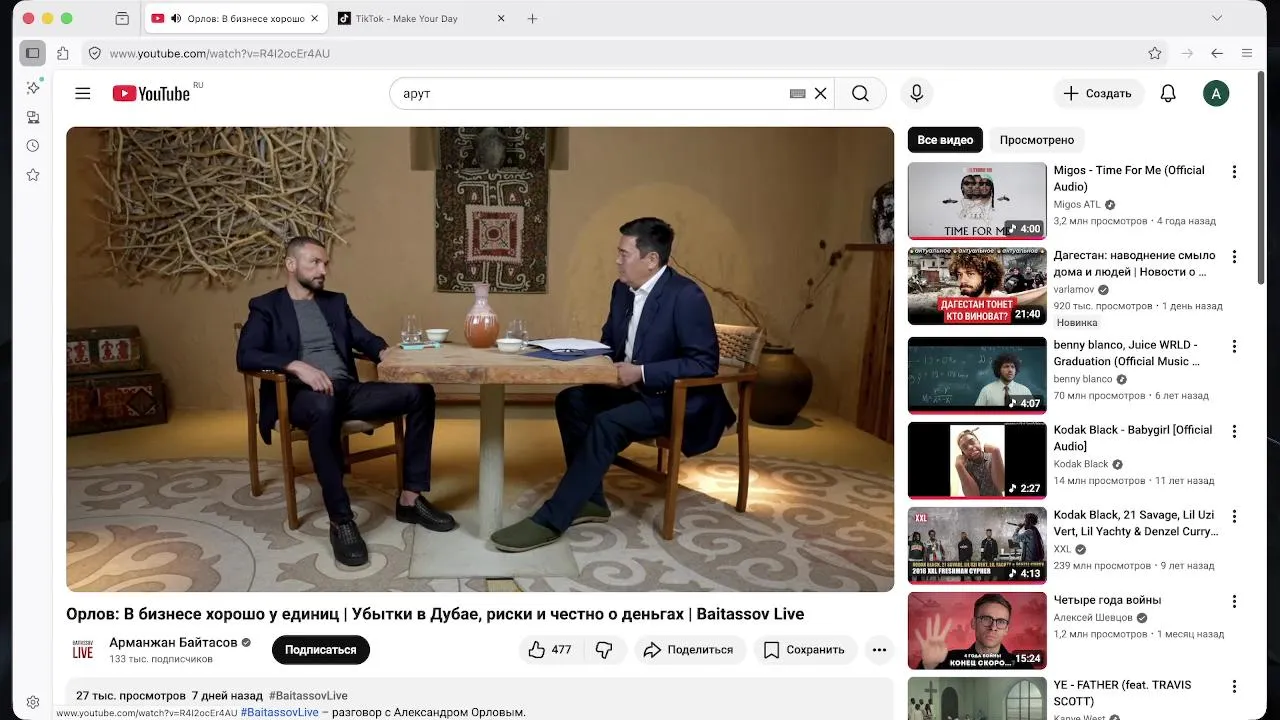Screen dimensions: 1280x720
Task: Open the benny blanco Graduation thumbnail
Action: click(977, 375)
